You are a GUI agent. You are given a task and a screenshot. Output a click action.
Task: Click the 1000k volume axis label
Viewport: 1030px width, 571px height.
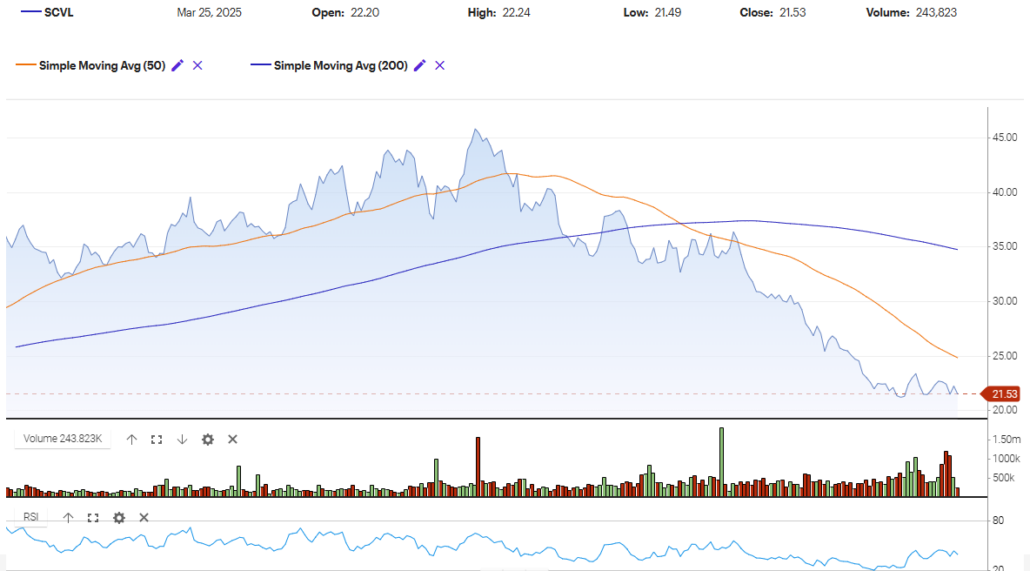(1006, 459)
